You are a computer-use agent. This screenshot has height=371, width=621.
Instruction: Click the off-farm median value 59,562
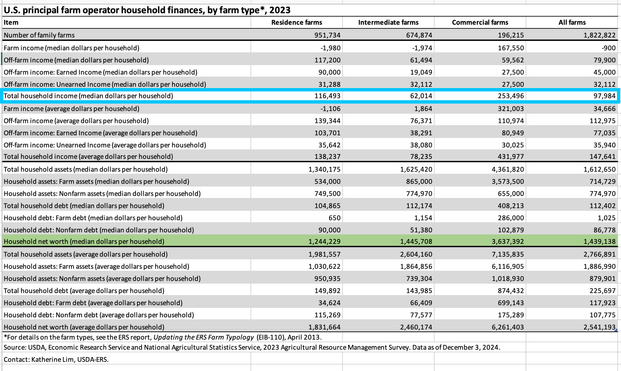pyautogui.click(x=513, y=60)
